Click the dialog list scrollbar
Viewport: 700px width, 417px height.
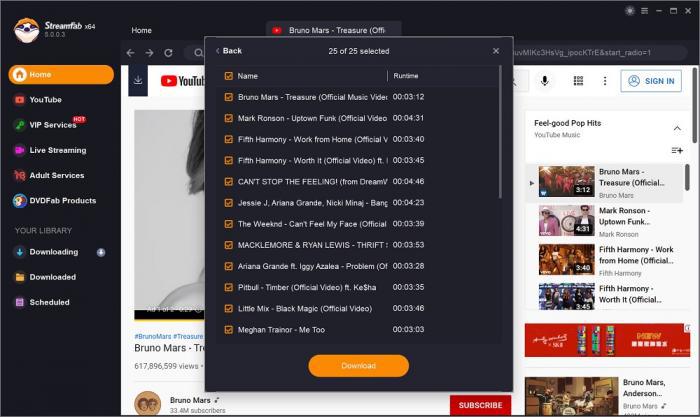(500, 132)
